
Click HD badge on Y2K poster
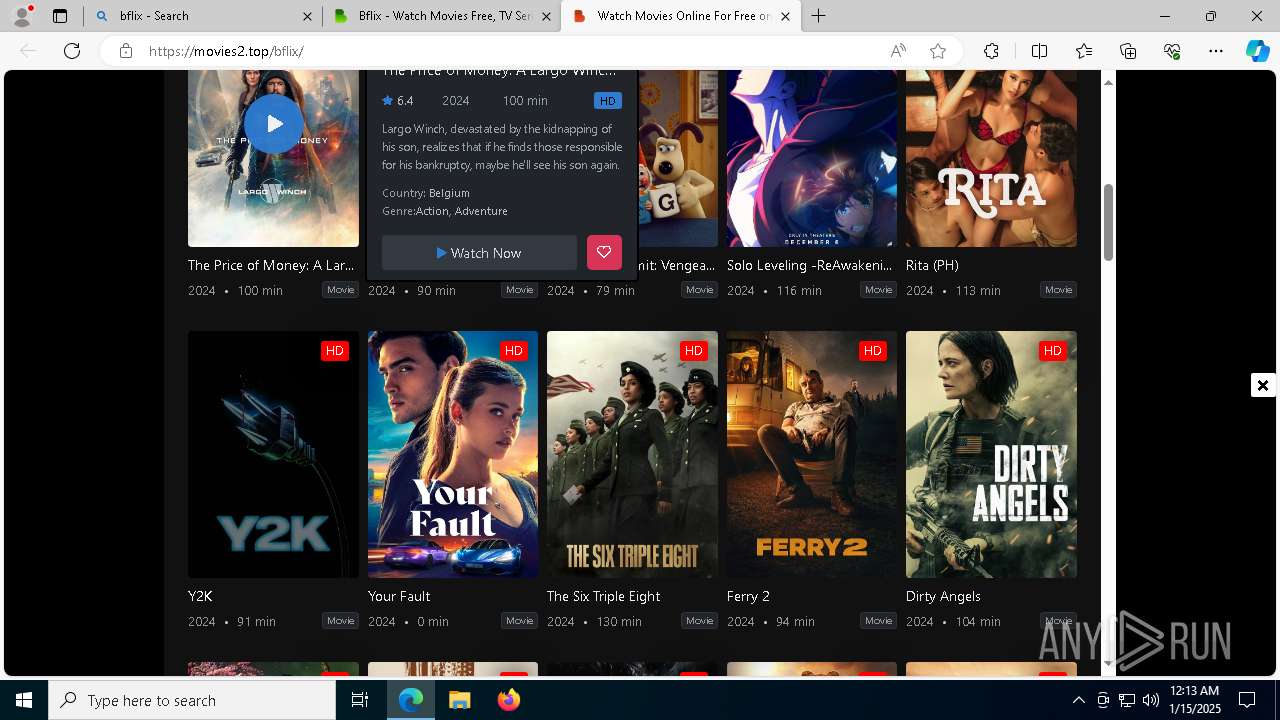click(335, 351)
